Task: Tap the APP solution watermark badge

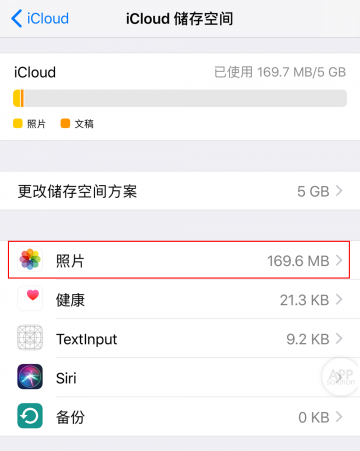Action: (x=341, y=377)
